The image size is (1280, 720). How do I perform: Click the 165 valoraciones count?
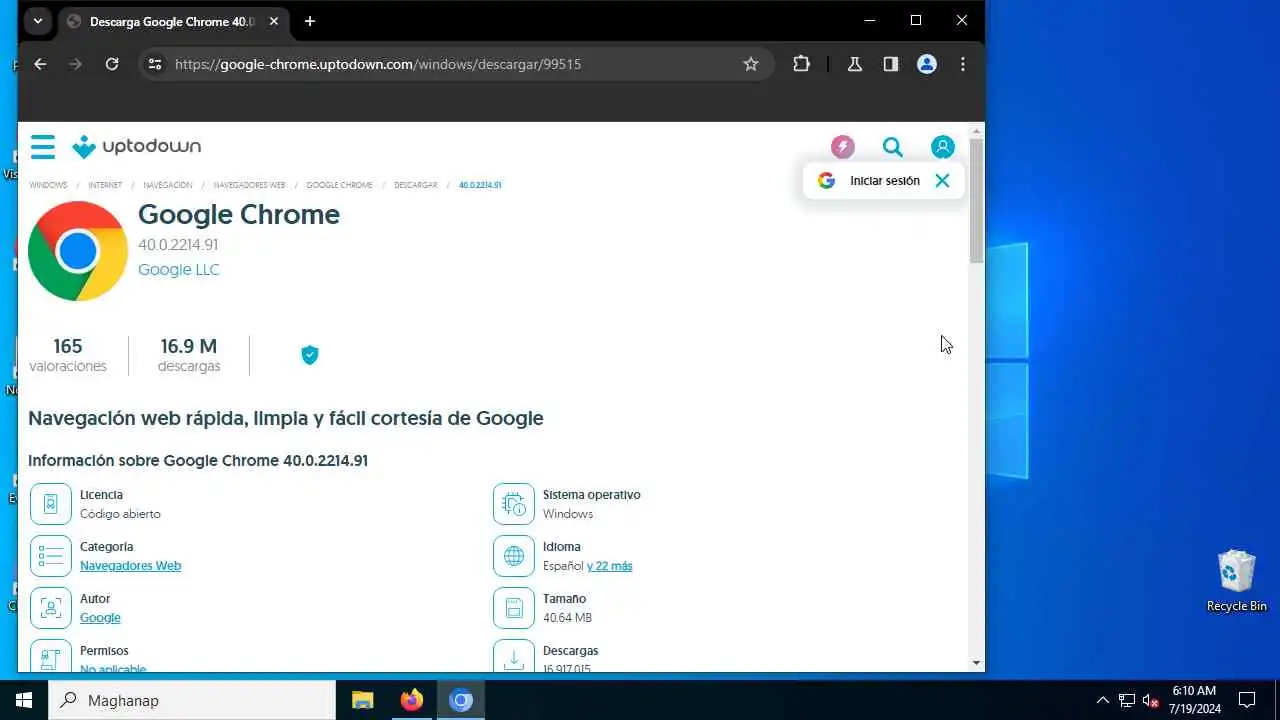(x=68, y=355)
